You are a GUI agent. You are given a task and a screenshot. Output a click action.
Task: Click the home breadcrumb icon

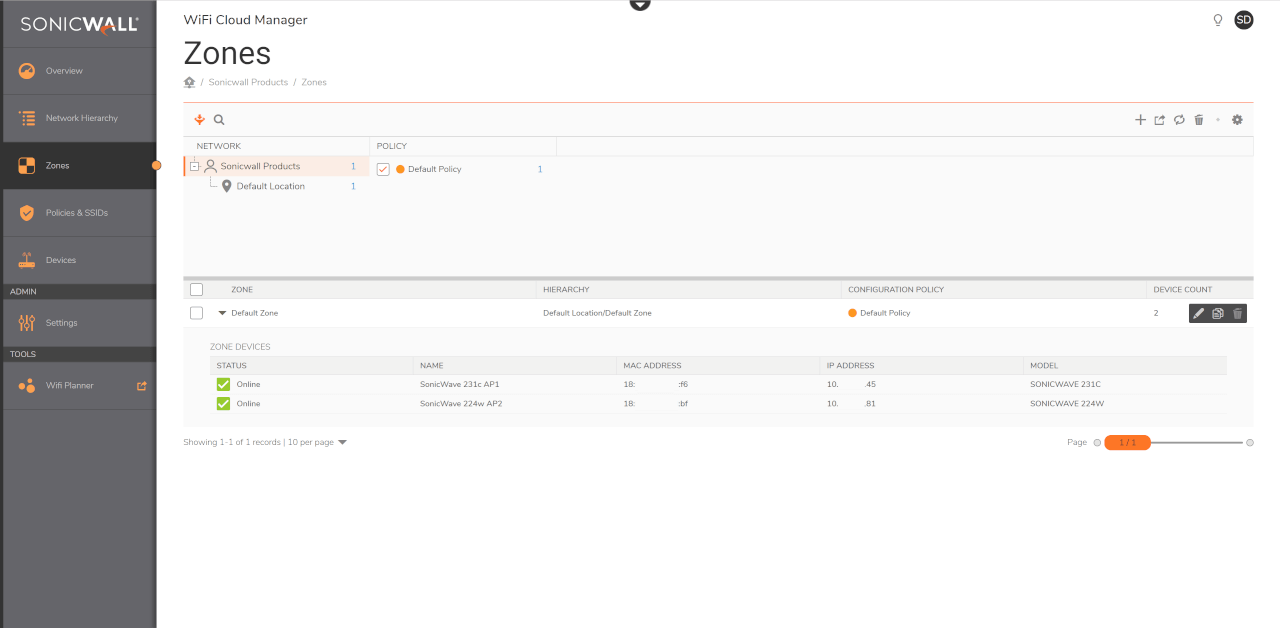pos(189,82)
